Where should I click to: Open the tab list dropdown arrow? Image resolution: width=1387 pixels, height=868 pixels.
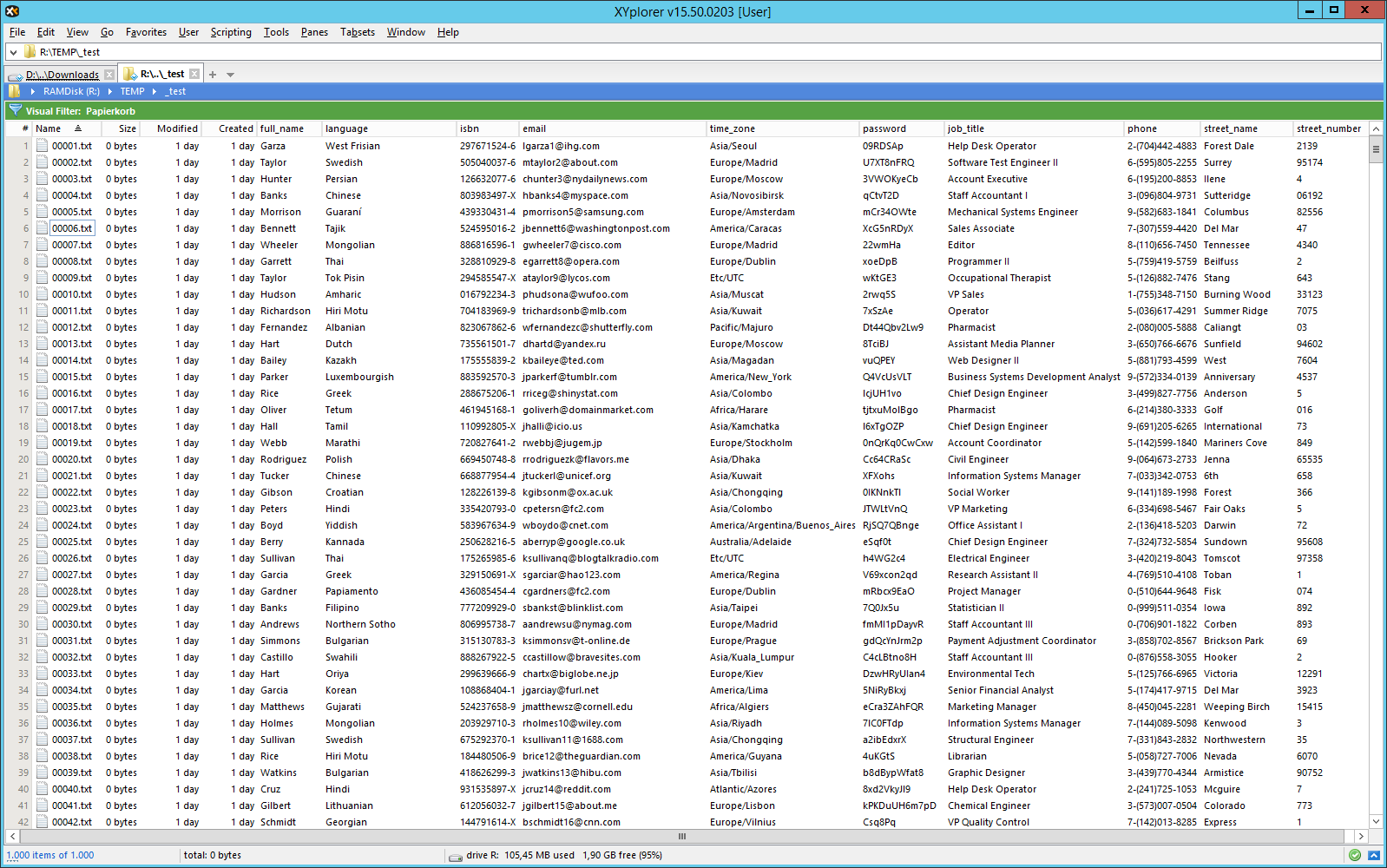point(230,75)
